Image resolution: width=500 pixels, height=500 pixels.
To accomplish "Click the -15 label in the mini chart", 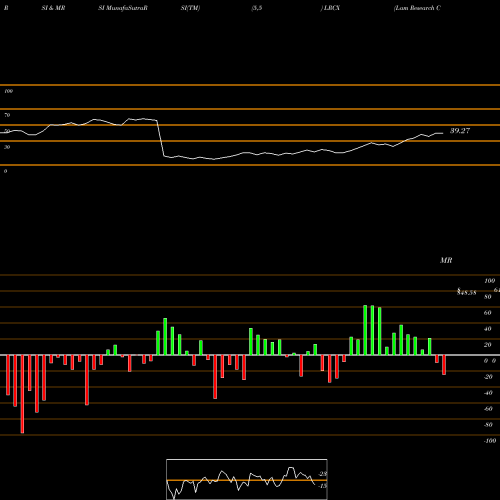I will click(x=322, y=486).
